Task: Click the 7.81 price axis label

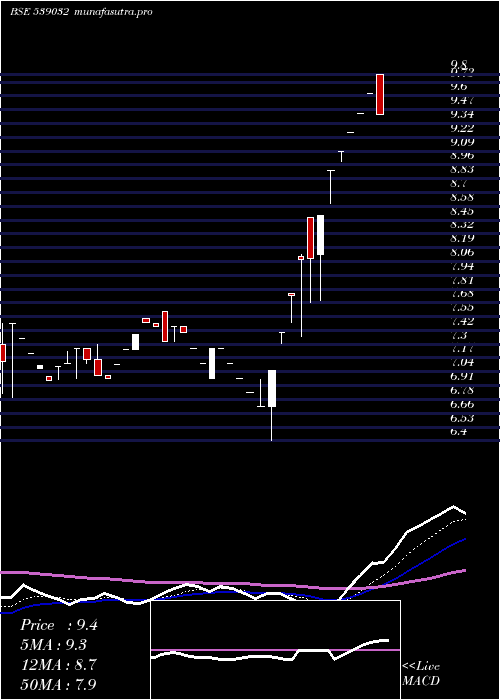Action: 462,280
